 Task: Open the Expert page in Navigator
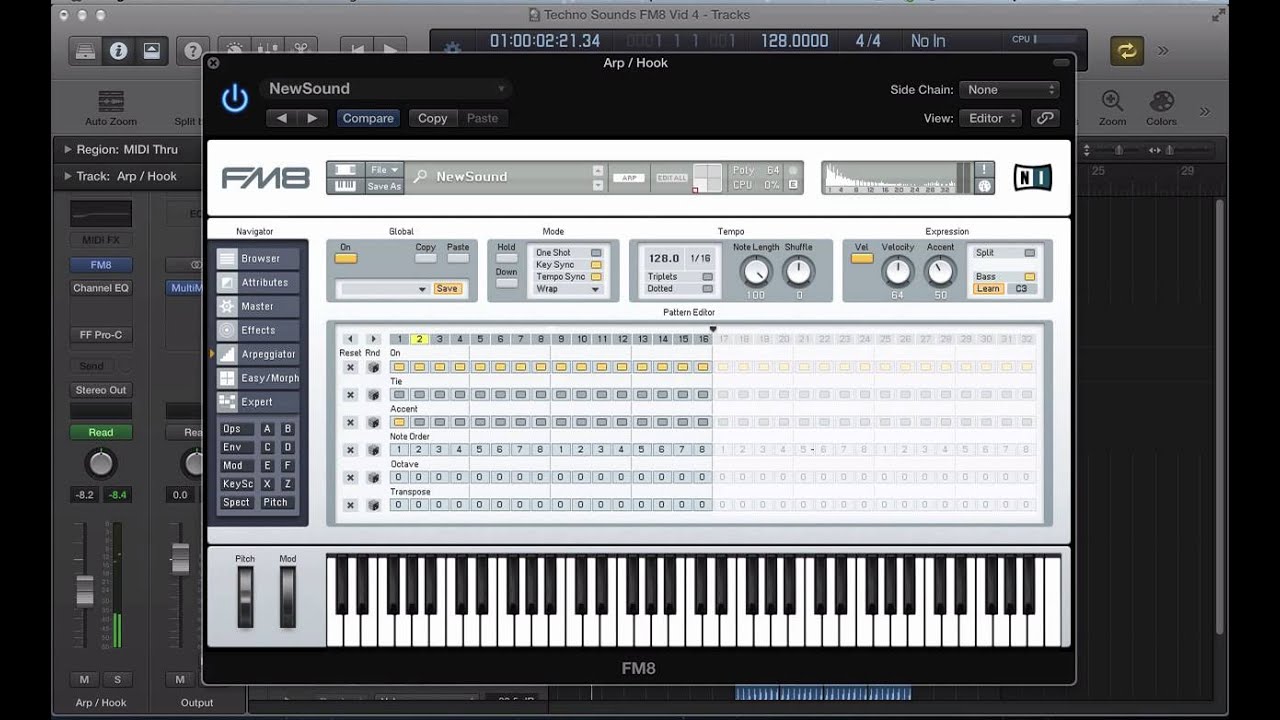click(260, 402)
